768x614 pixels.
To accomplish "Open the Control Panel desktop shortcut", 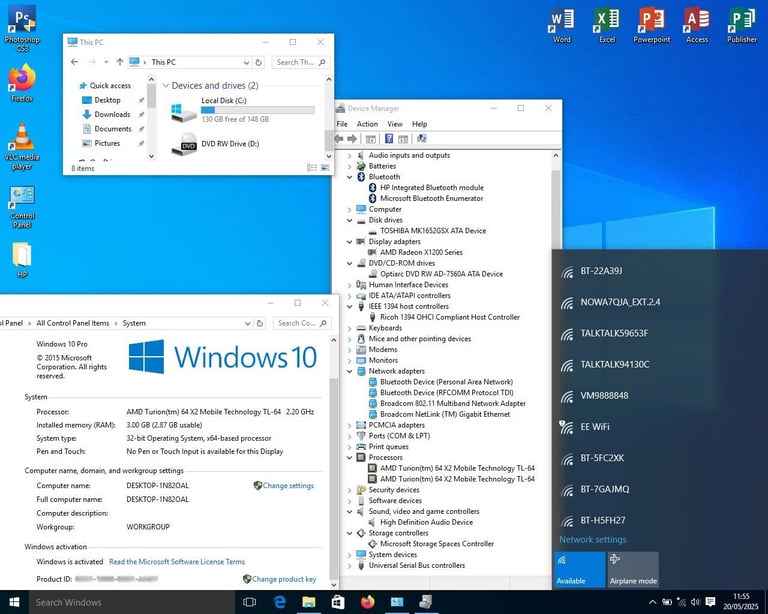I will tap(22, 207).
